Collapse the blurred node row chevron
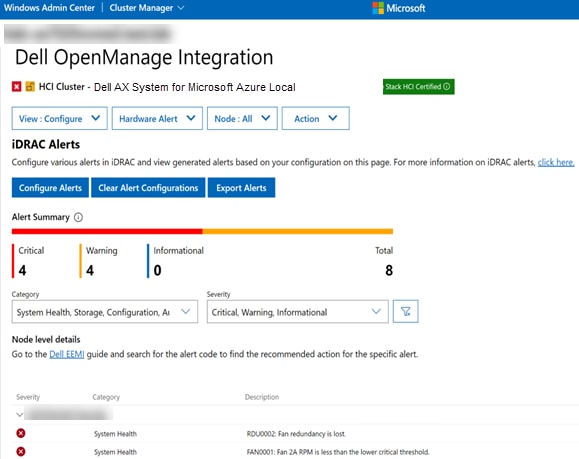 coord(20,415)
